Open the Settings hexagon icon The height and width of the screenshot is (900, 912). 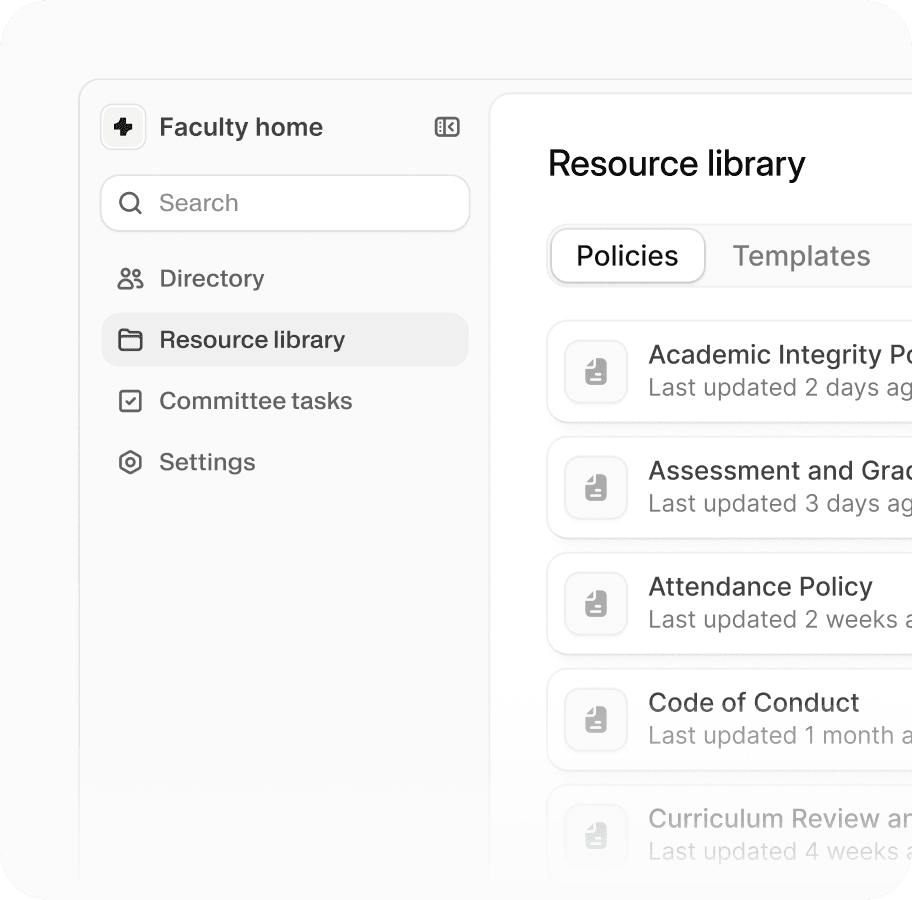click(x=130, y=462)
